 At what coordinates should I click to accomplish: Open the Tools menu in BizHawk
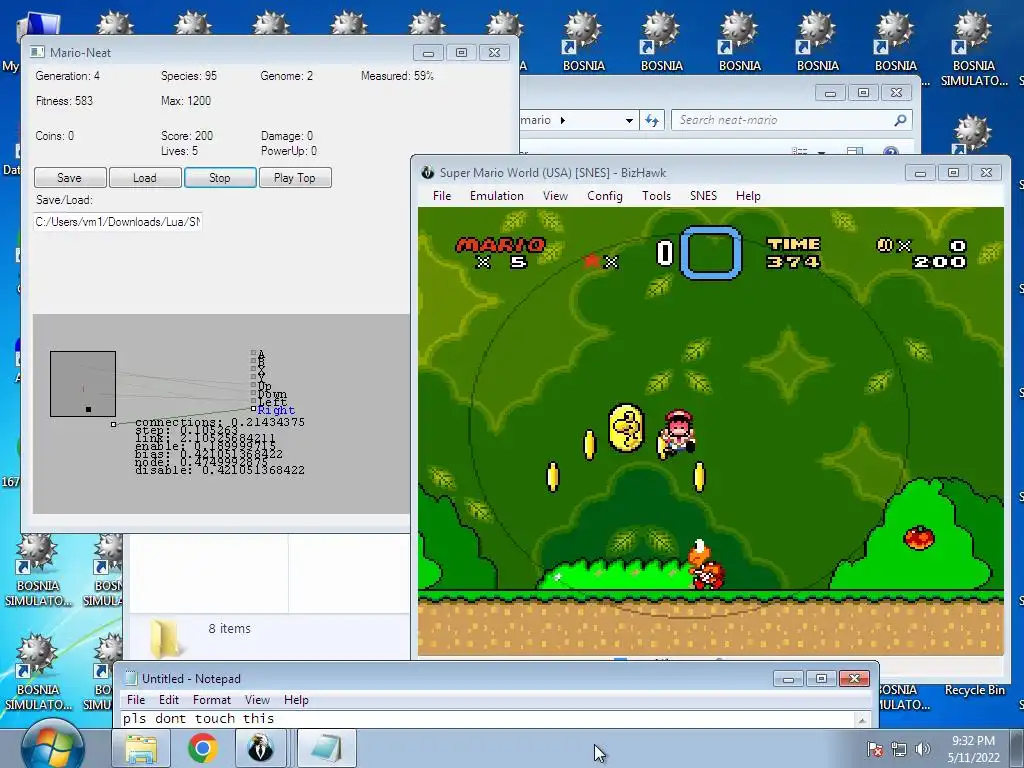(x=656, y=196)
